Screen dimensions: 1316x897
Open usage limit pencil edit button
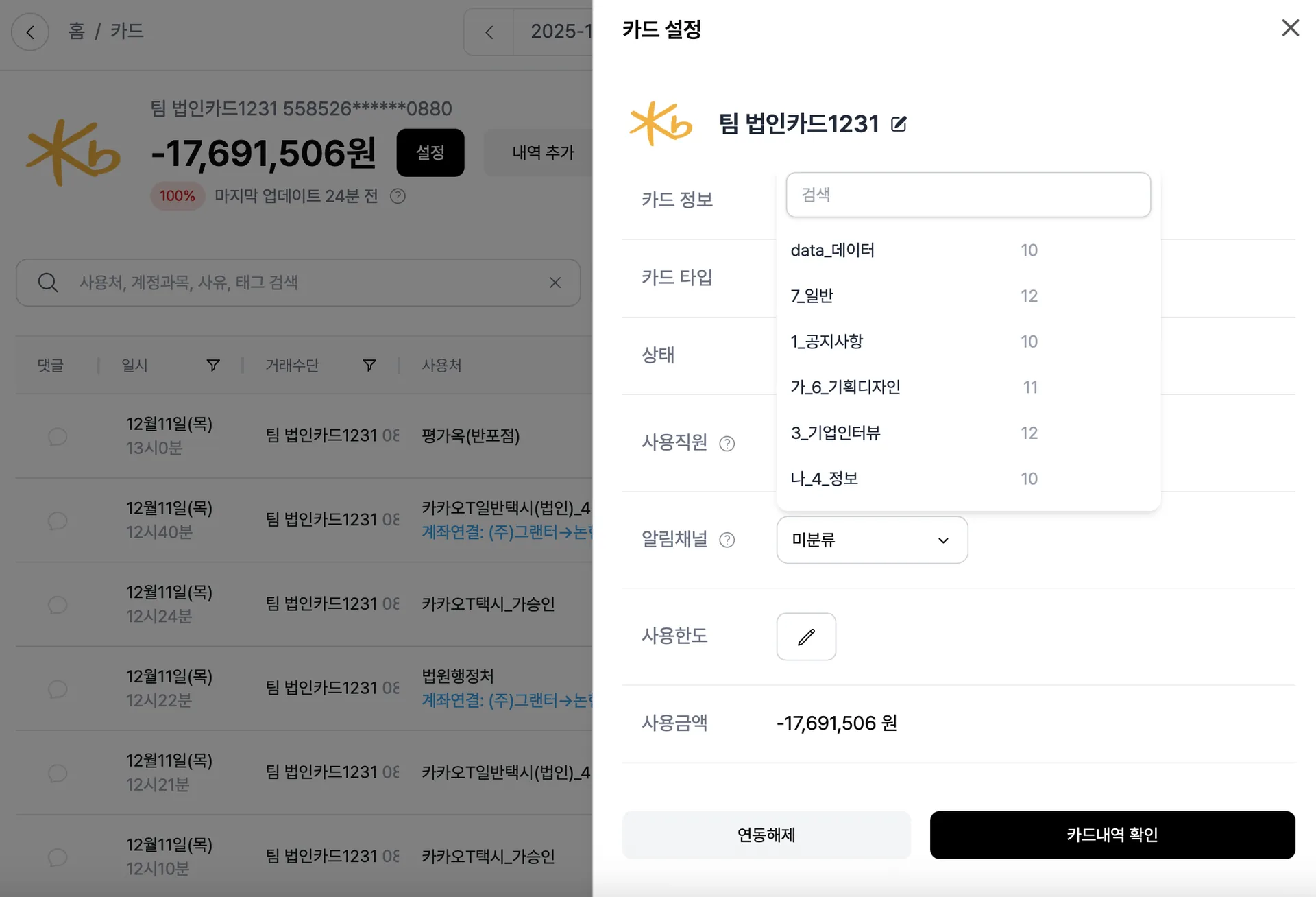(806, 636)
